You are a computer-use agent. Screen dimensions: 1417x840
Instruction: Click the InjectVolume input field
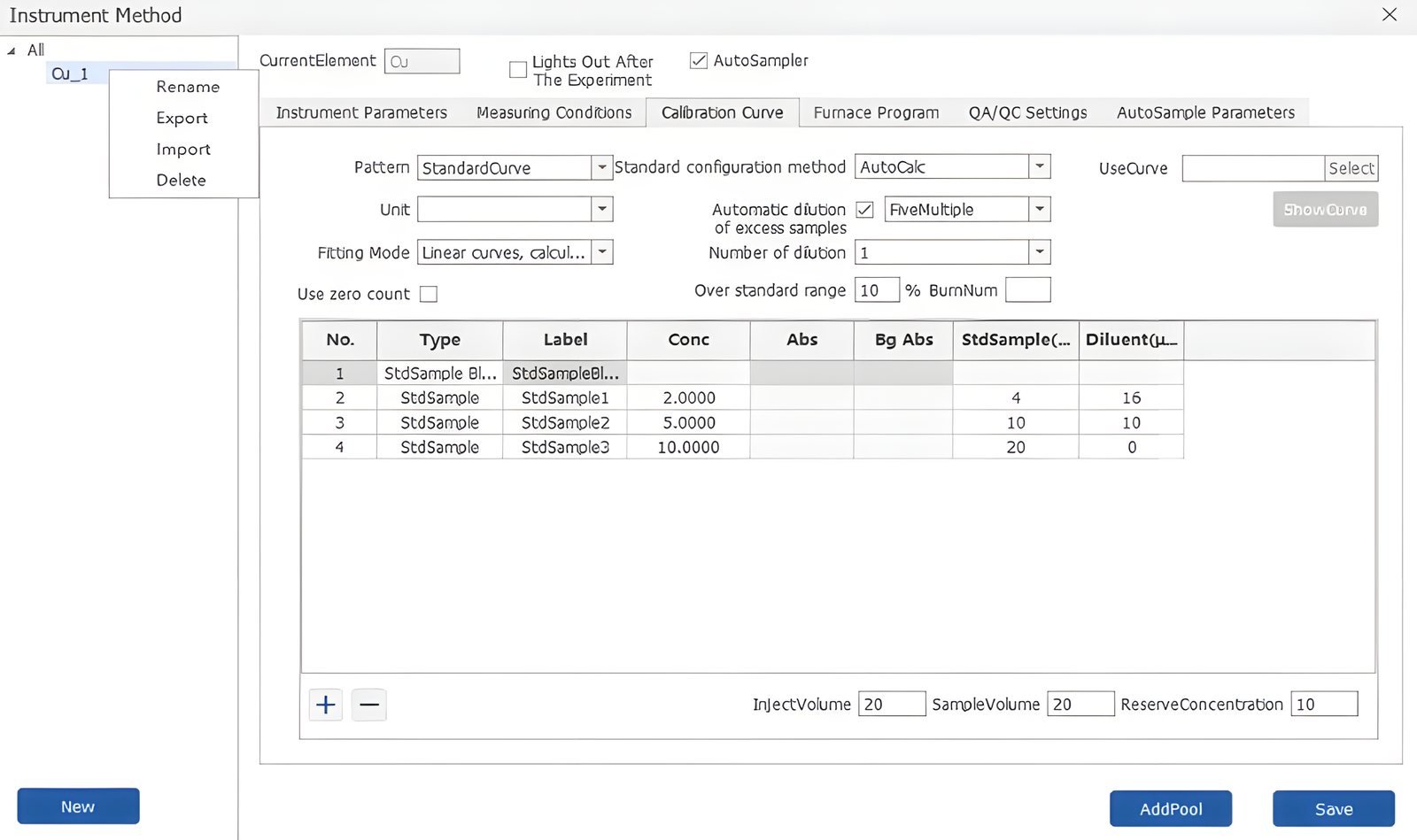[x=892, y=704]
